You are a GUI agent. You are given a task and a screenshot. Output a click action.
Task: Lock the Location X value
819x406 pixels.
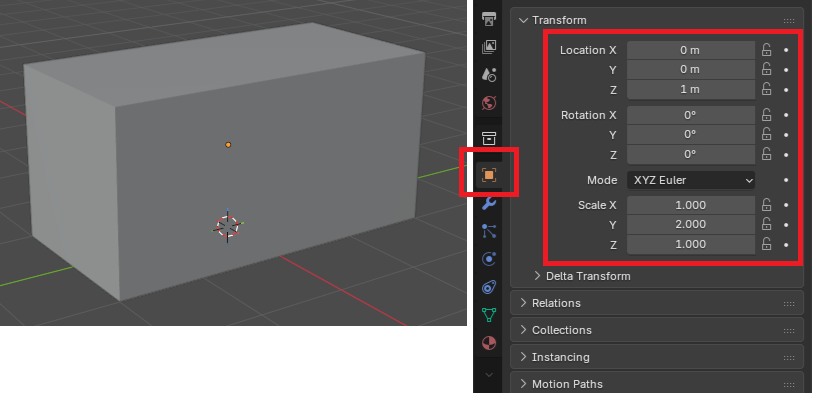point(767,50)
